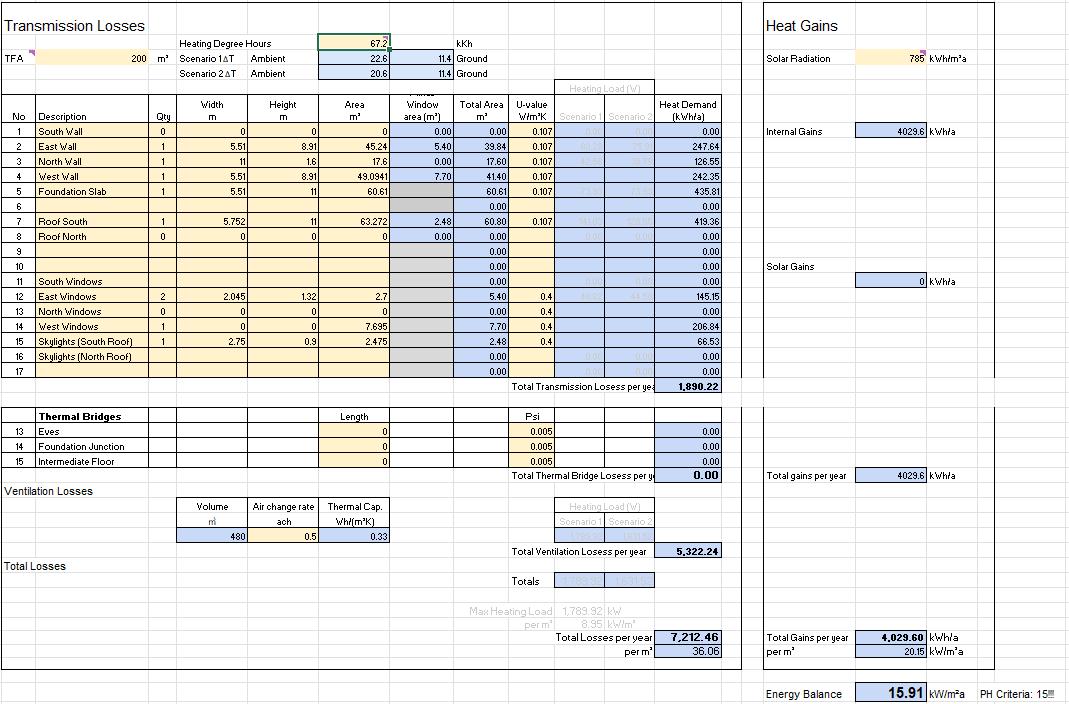1069x704 pixels.
Task: Select the Eves thermal bridge row label
Action: [92, 431]
